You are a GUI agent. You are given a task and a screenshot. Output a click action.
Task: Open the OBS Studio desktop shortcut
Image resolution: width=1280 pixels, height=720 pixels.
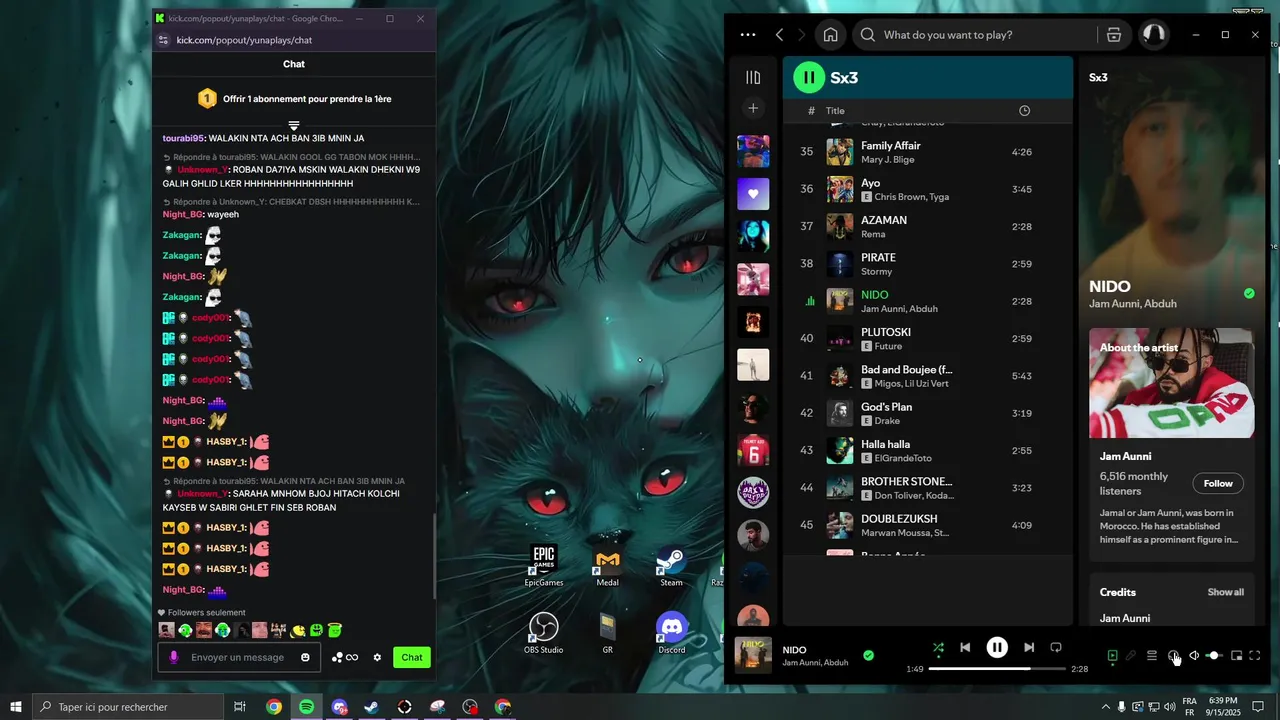543,632
